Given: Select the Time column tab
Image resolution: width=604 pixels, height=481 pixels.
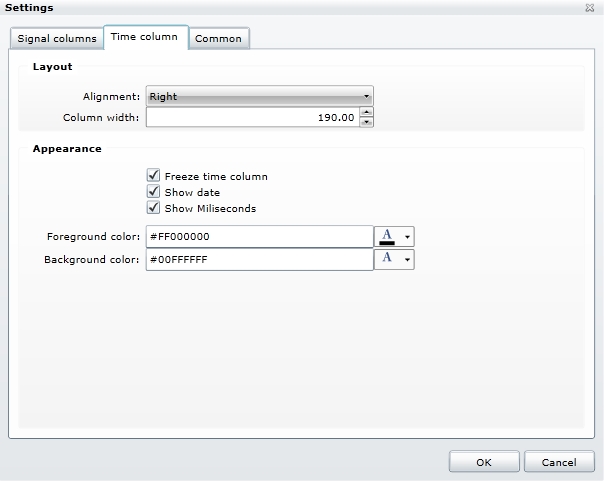Looking at the screenshot, I should (144, 37).
